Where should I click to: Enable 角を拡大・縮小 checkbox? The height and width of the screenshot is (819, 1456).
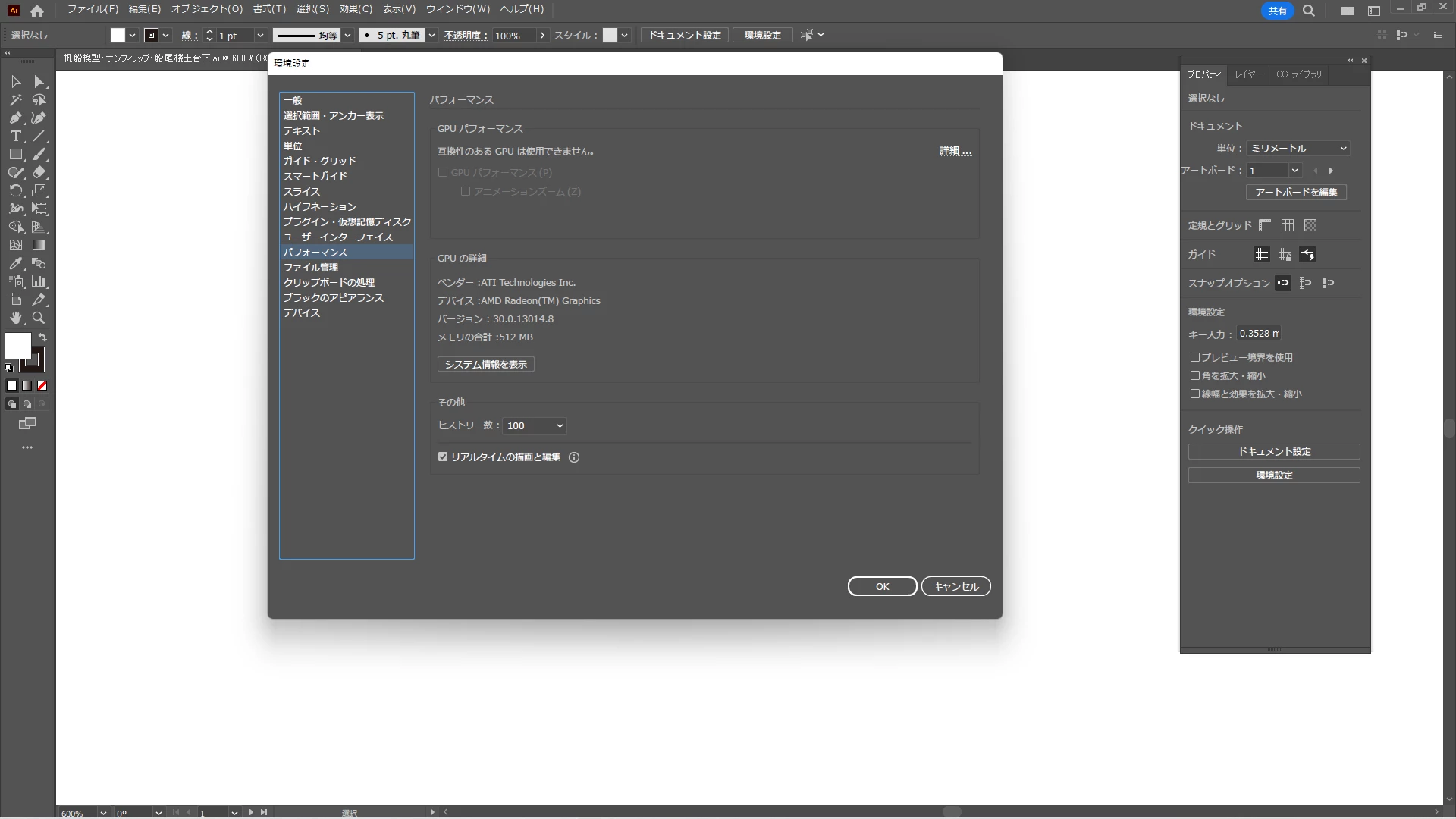[1195, 375]
